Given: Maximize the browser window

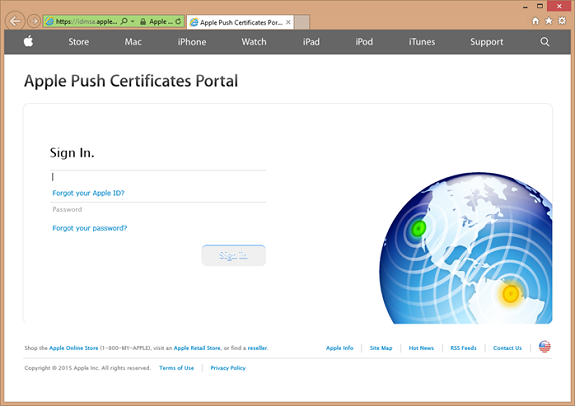Looking at the screenshot, I should [x=539, y=6].
